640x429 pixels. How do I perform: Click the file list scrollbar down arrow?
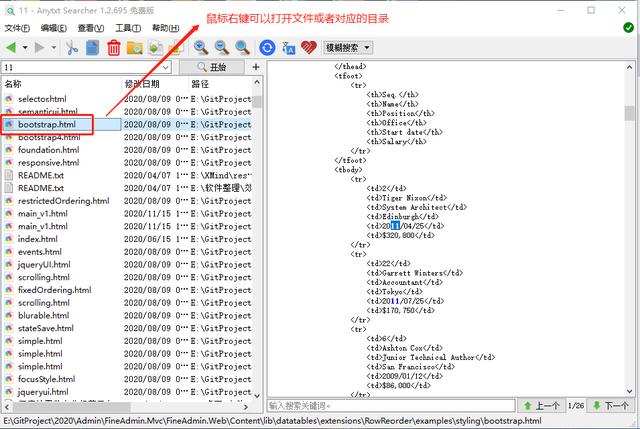257,396
